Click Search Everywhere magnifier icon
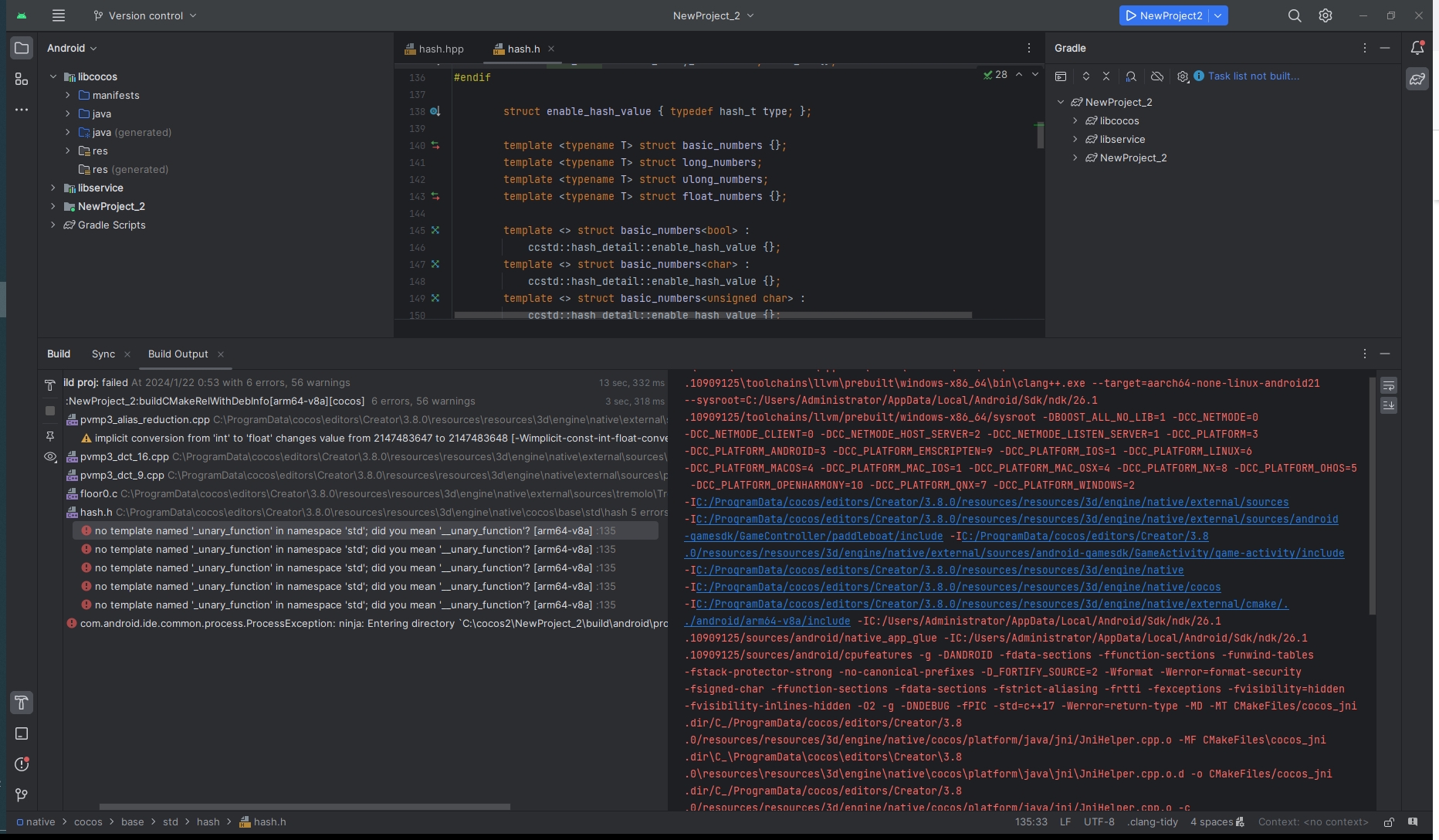 click(1295, 15)
